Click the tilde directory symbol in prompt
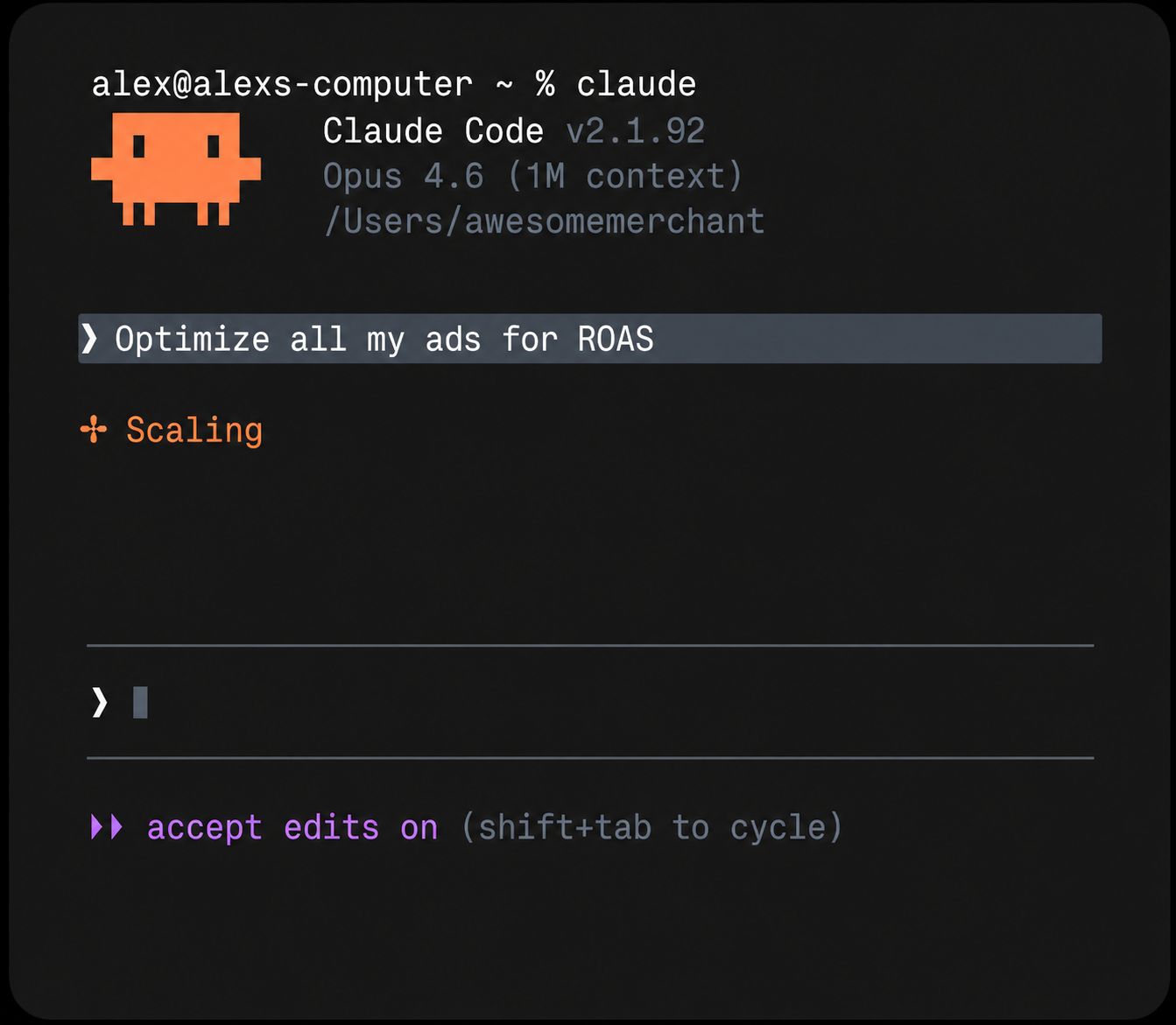 click(x=504, y=85)
